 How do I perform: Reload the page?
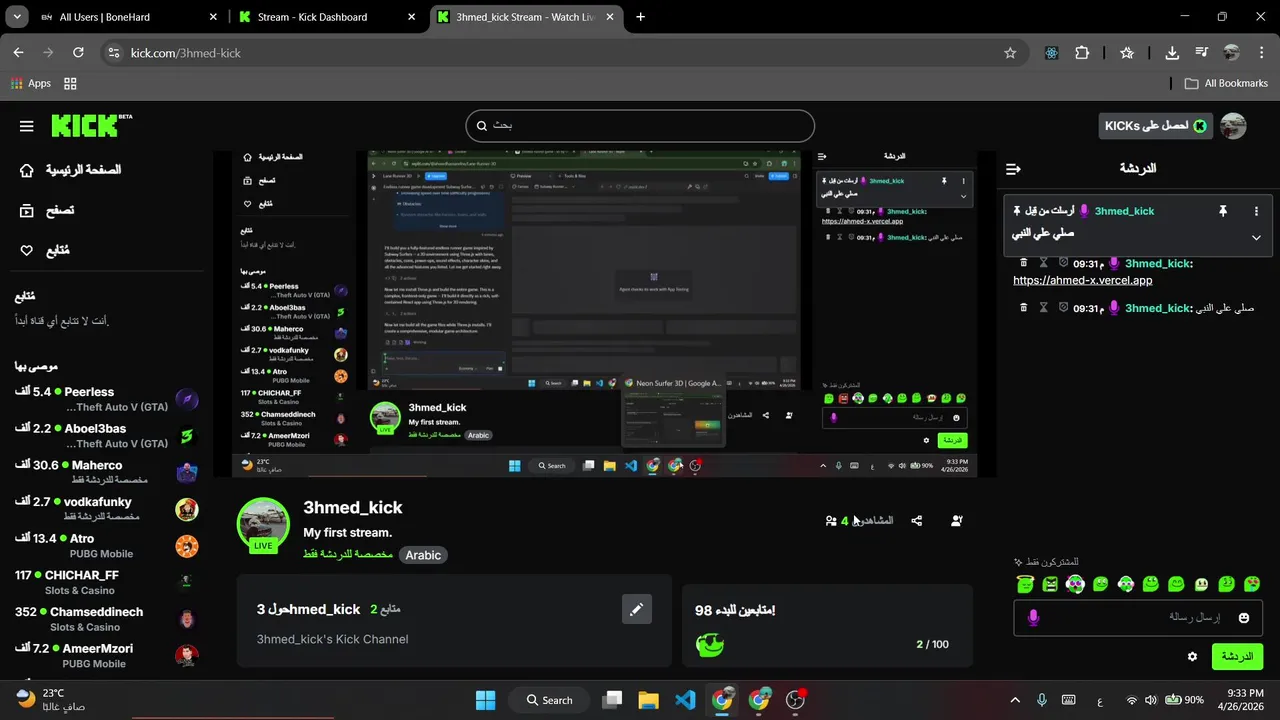click(x=78, y=53)
